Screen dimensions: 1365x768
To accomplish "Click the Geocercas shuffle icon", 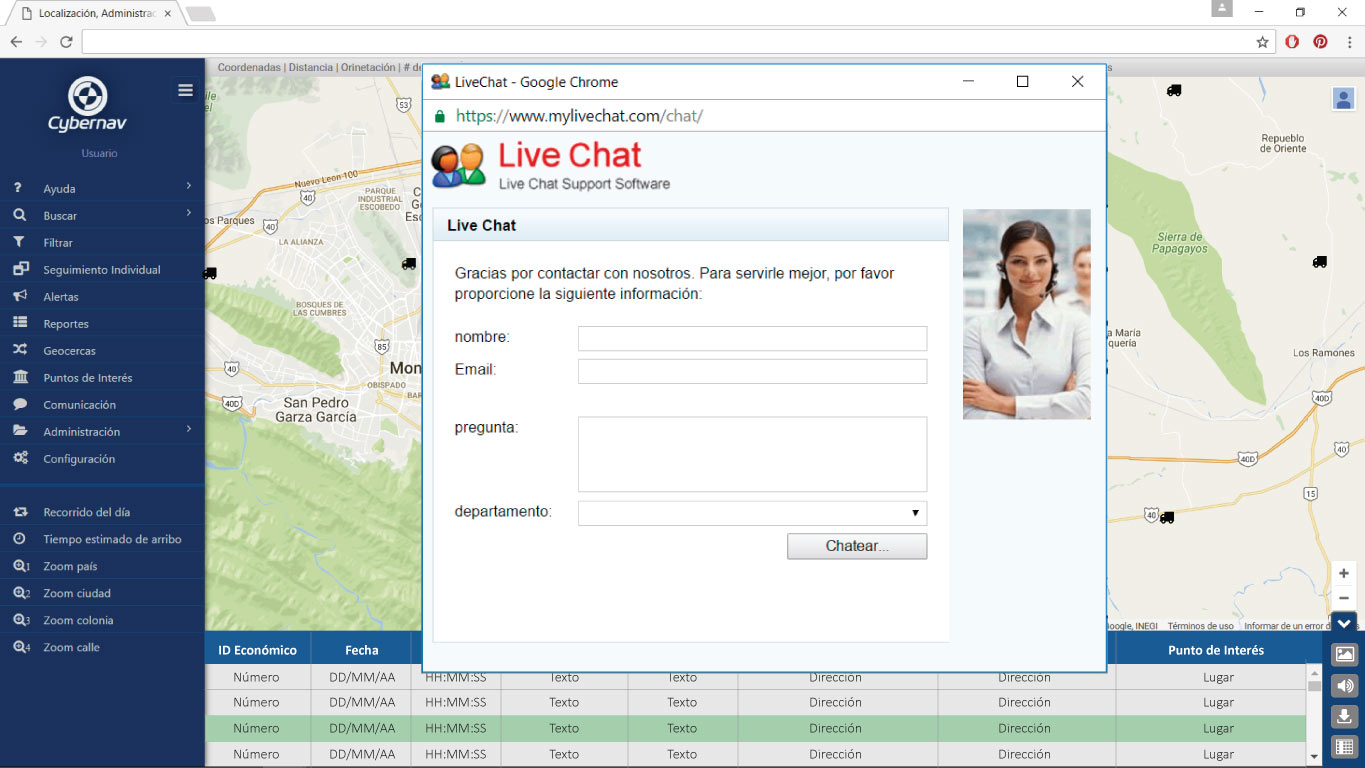I will pos(20,350).
